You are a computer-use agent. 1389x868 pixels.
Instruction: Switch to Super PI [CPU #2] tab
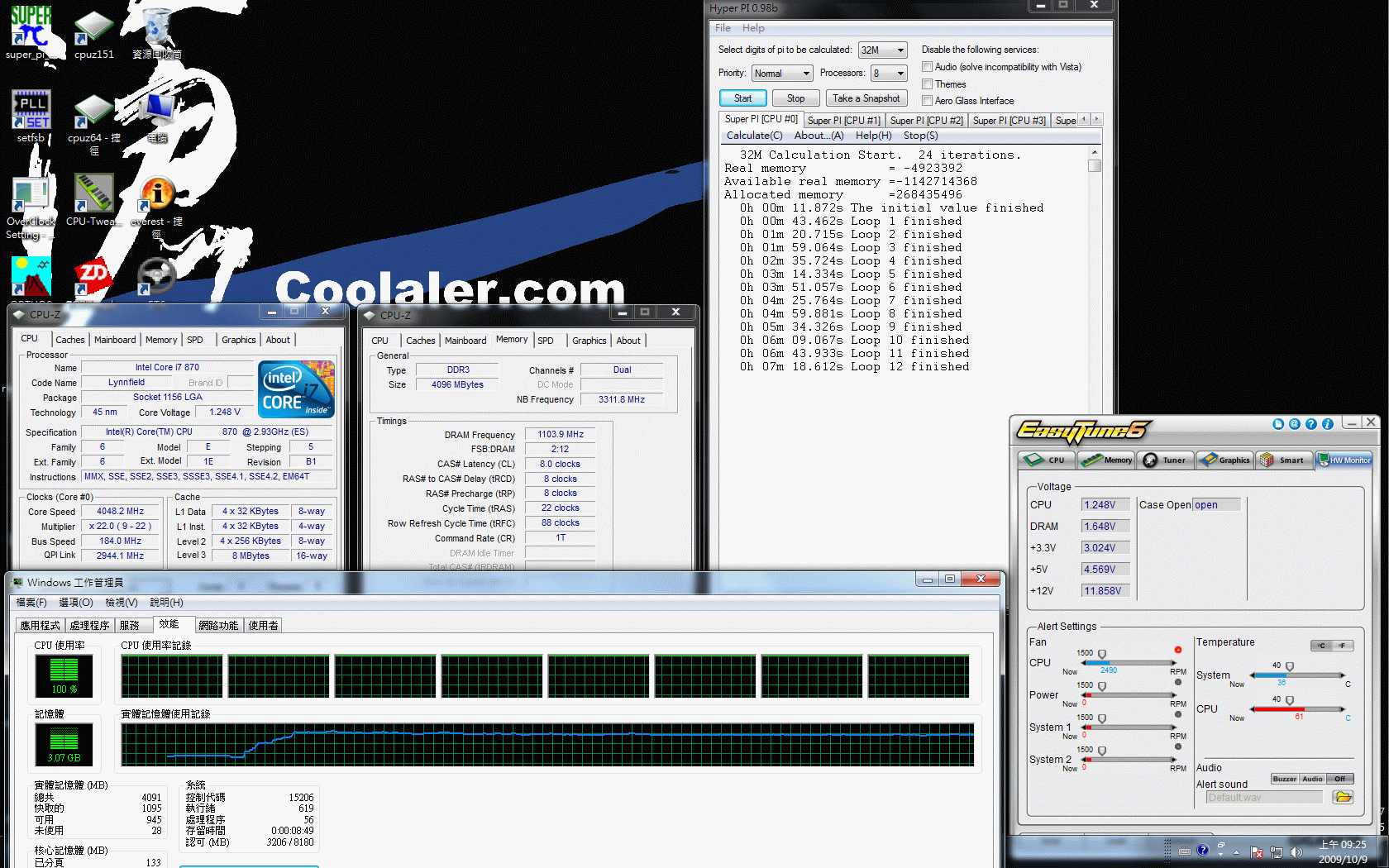(x=926, y=121)
